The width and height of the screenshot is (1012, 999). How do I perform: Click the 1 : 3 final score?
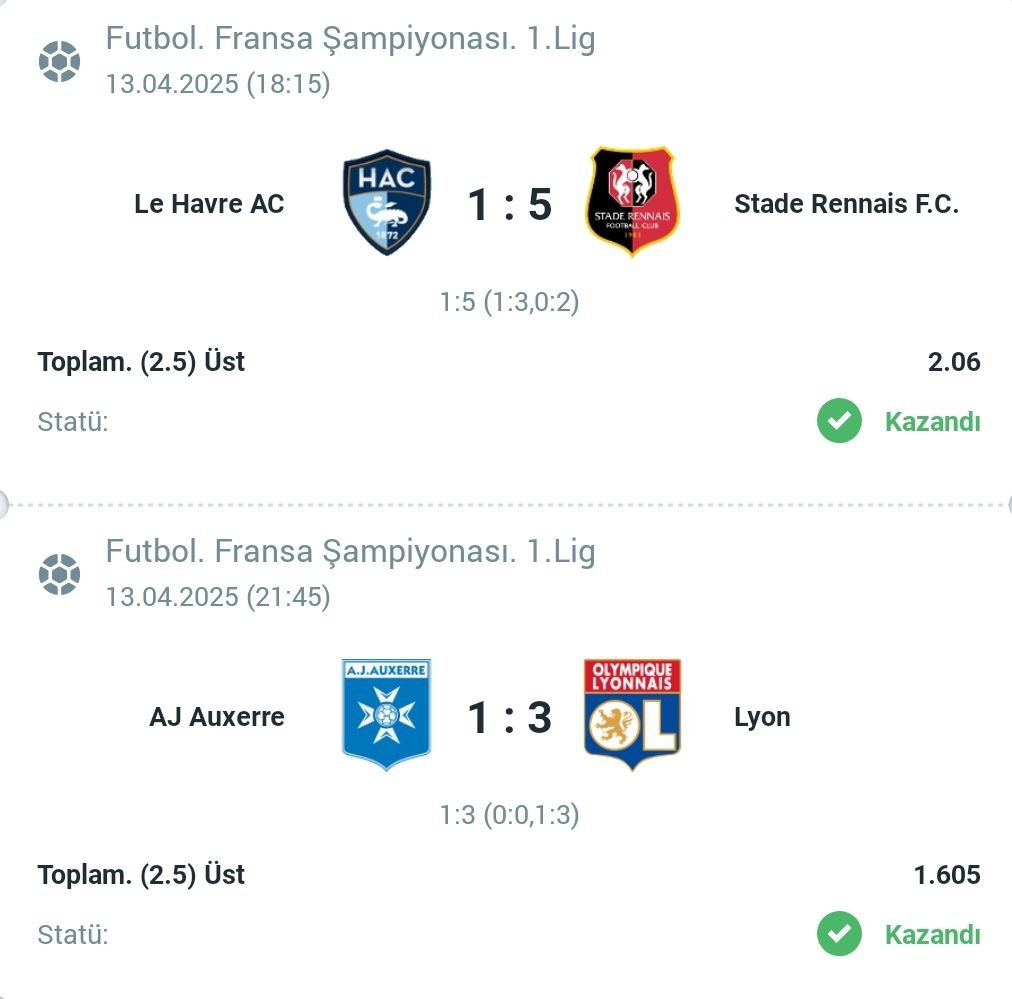(x=509, y=718)
